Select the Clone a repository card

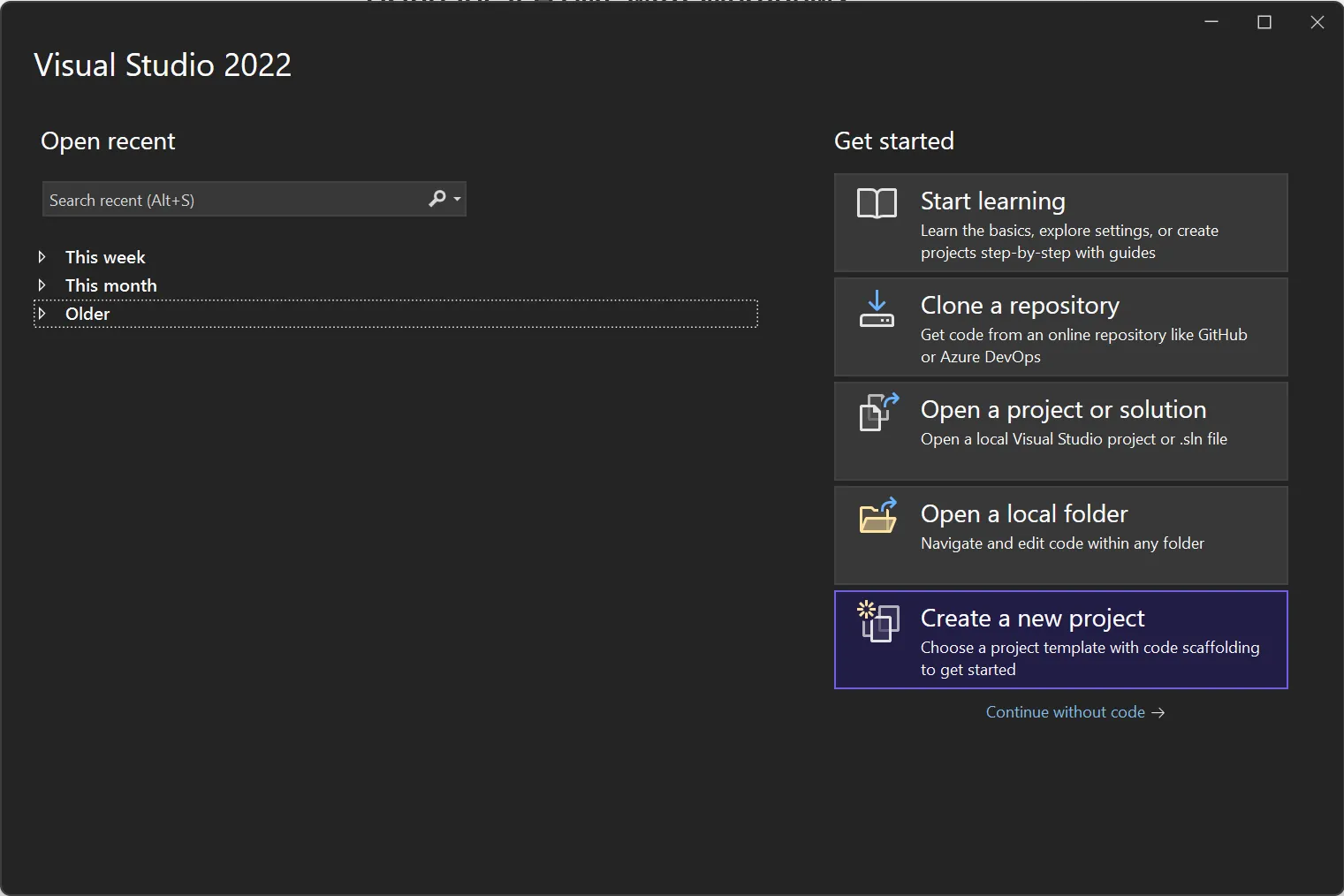tap(1060, 327)
